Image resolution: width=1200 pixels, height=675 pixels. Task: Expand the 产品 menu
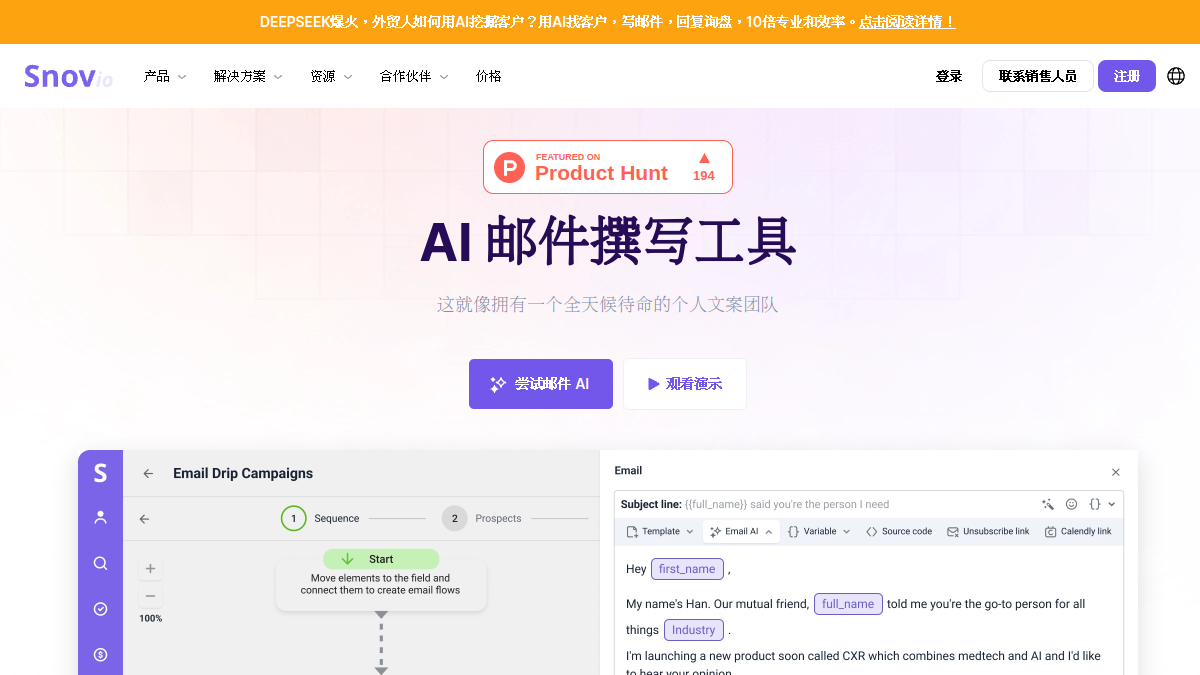click(x=165, y=76)
